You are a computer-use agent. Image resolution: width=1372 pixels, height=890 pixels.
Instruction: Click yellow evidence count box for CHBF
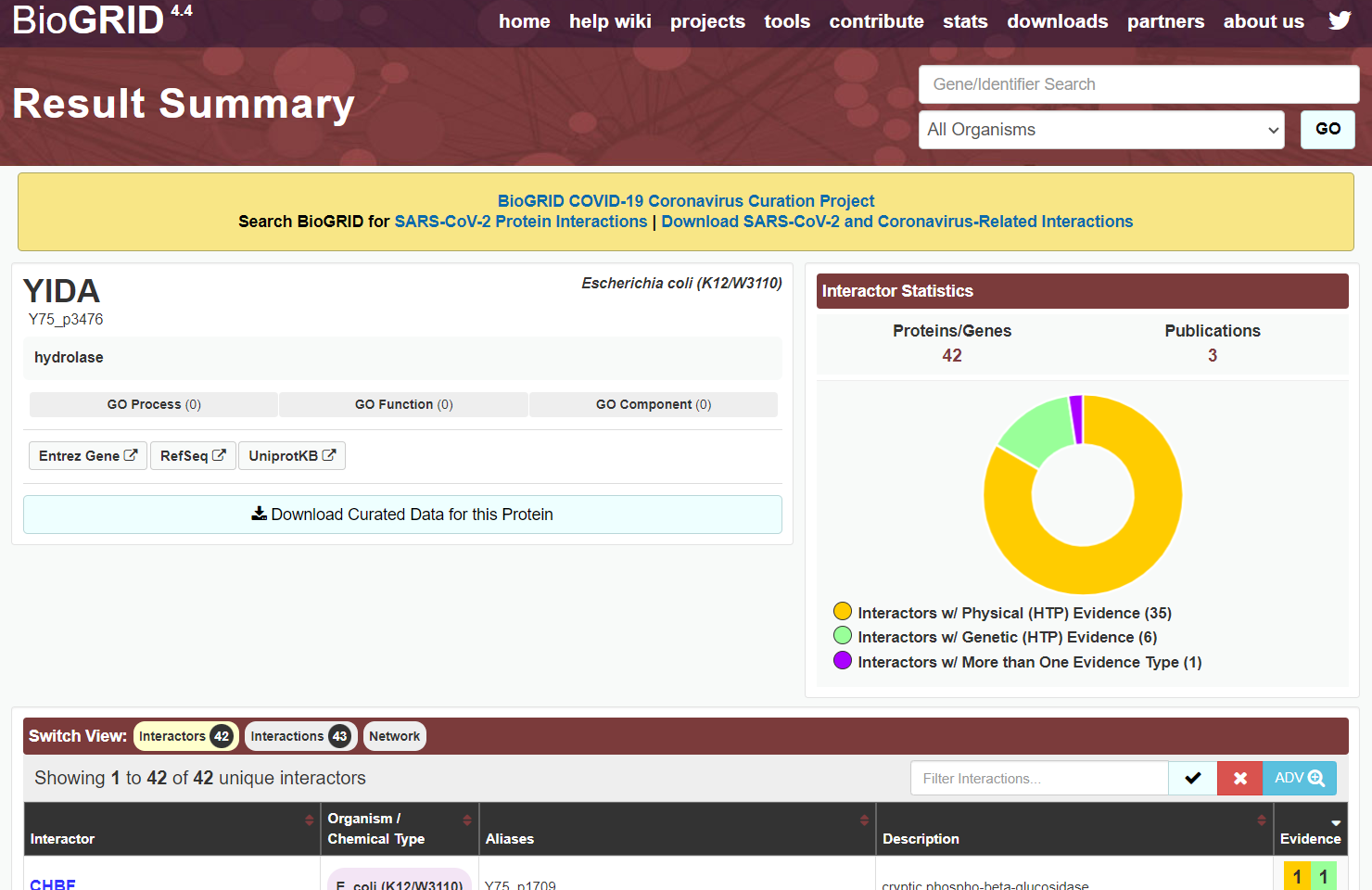pos(1297,876)
